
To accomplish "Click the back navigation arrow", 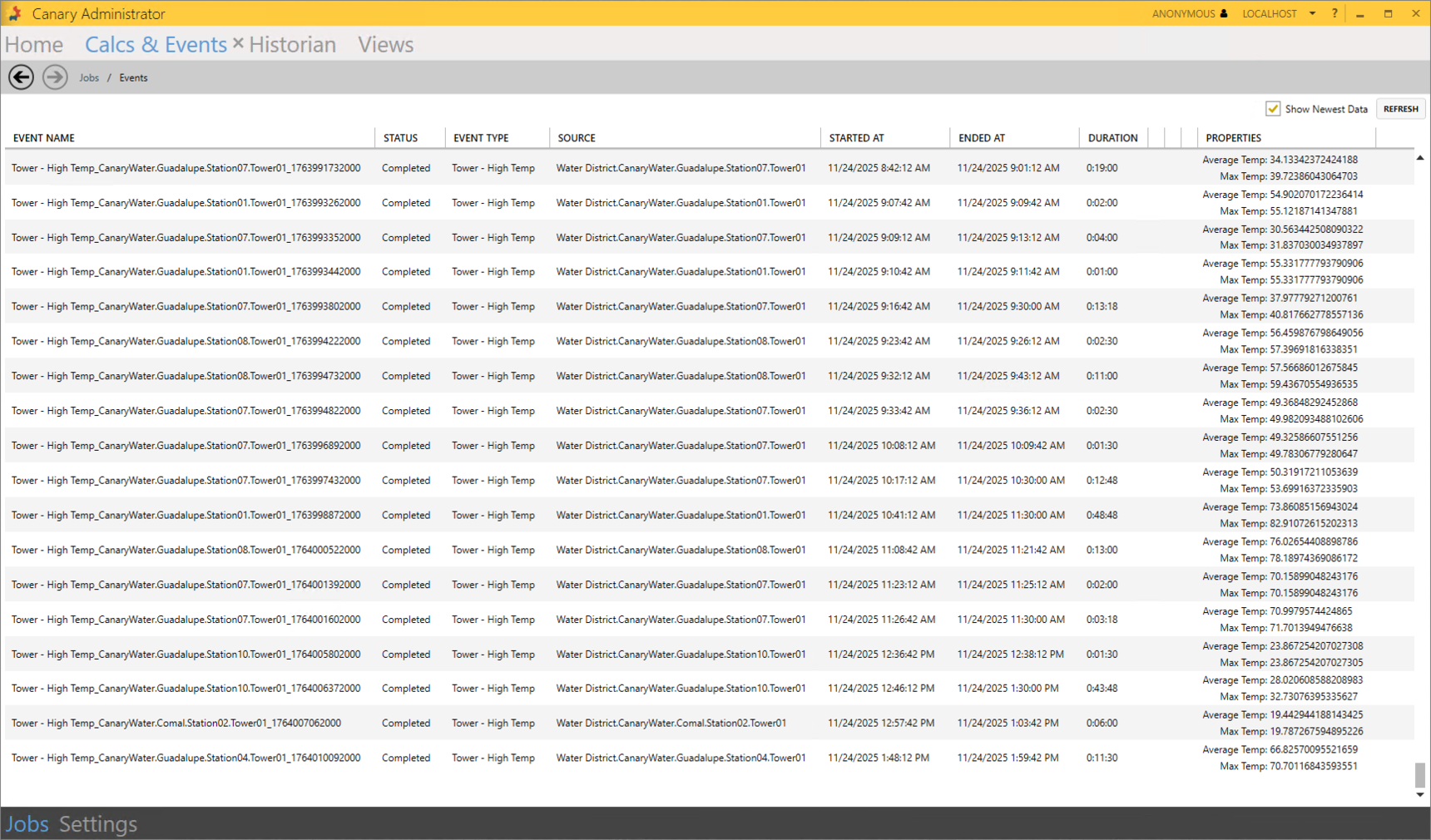I will tap(22, 77).
